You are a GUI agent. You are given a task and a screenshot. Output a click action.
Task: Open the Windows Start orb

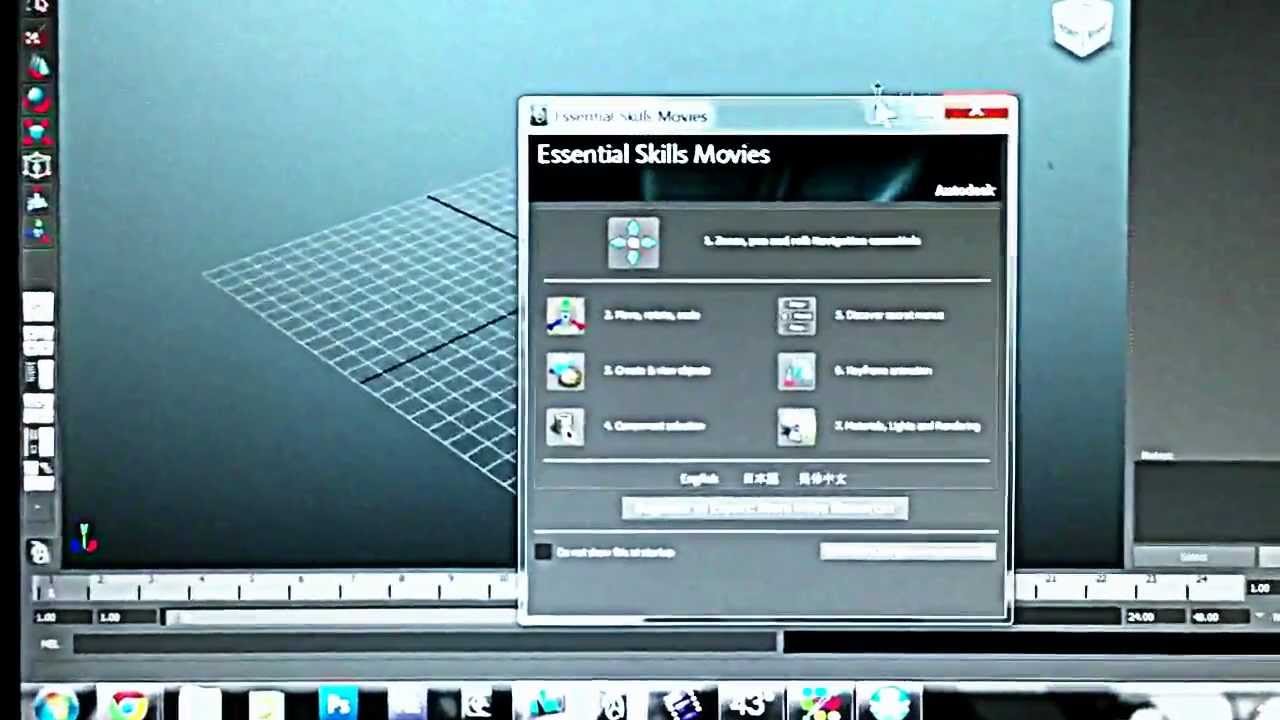[x=55, y=705]
